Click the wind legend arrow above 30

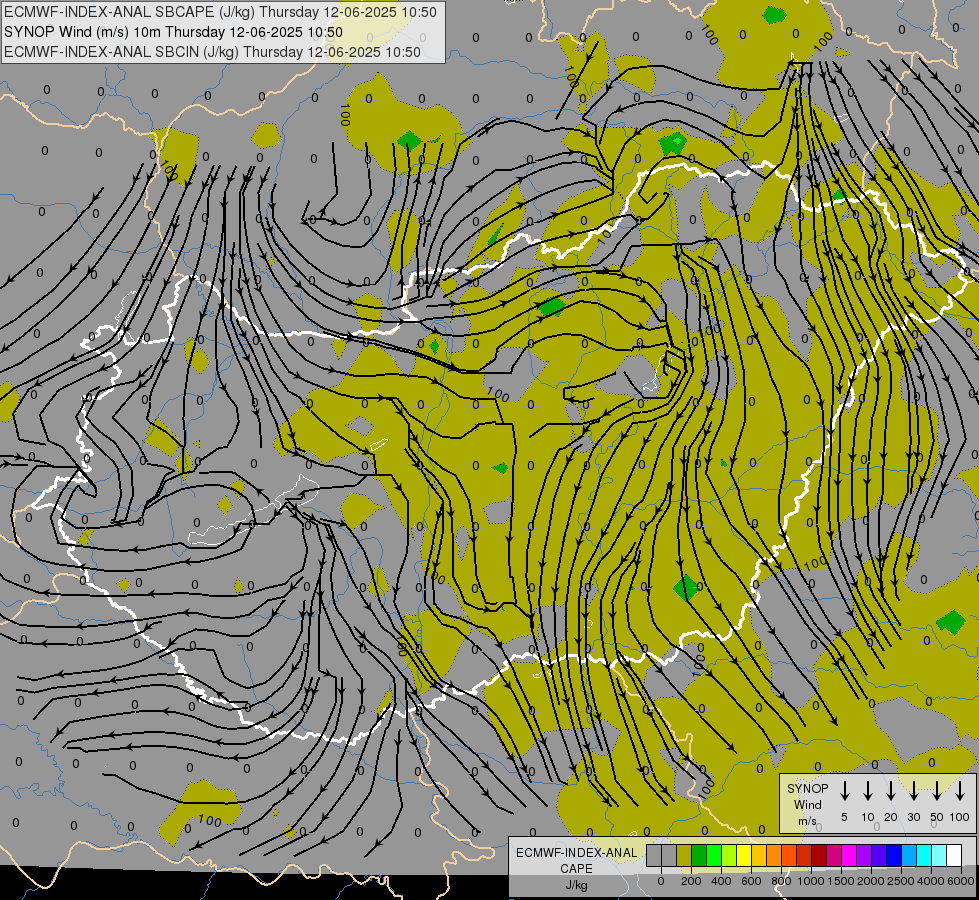pos(913,791)
